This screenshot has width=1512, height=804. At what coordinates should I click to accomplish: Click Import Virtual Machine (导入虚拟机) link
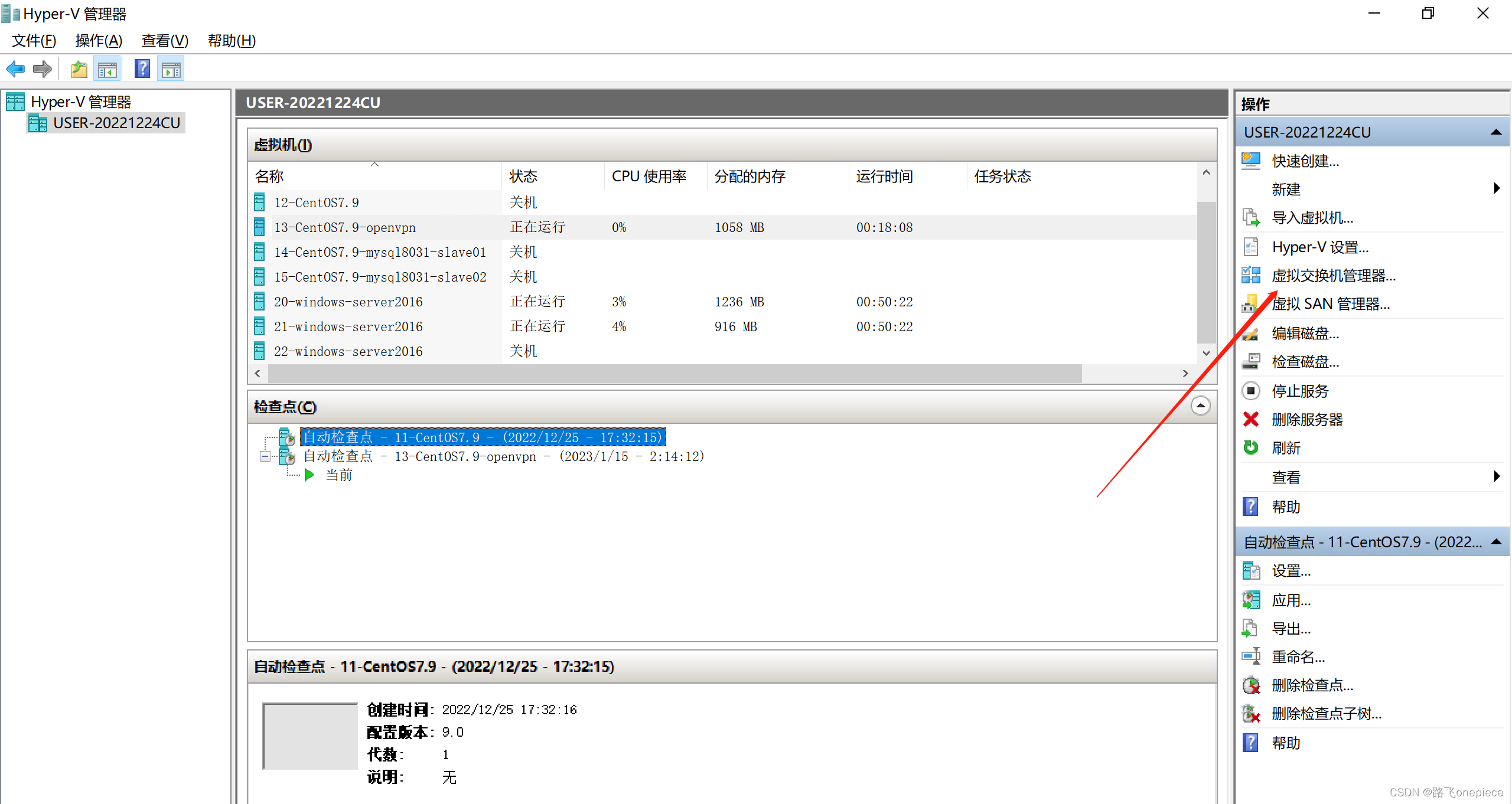click(x=1312, y=218)
